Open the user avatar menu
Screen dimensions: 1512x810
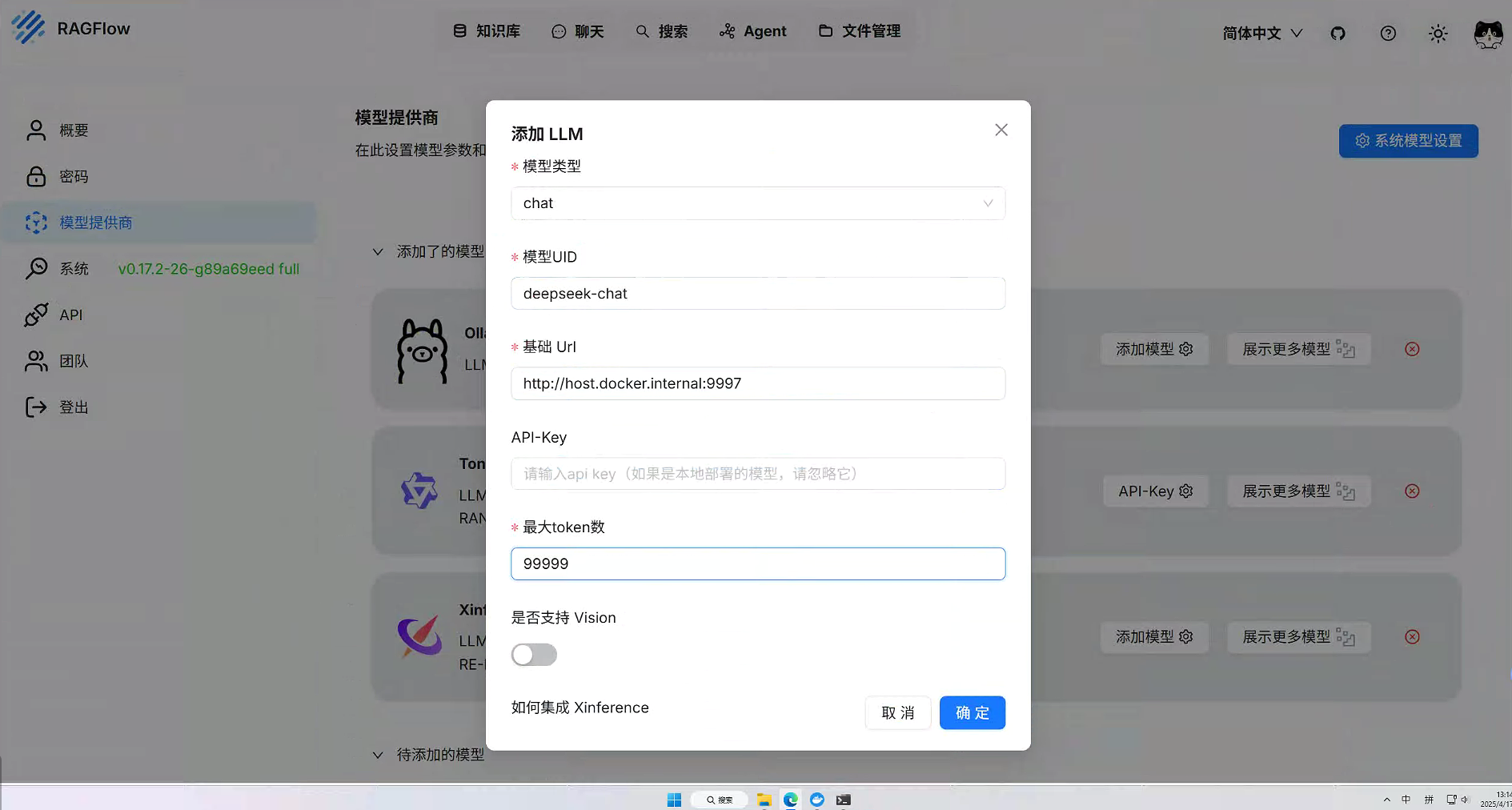[1488, 34]
